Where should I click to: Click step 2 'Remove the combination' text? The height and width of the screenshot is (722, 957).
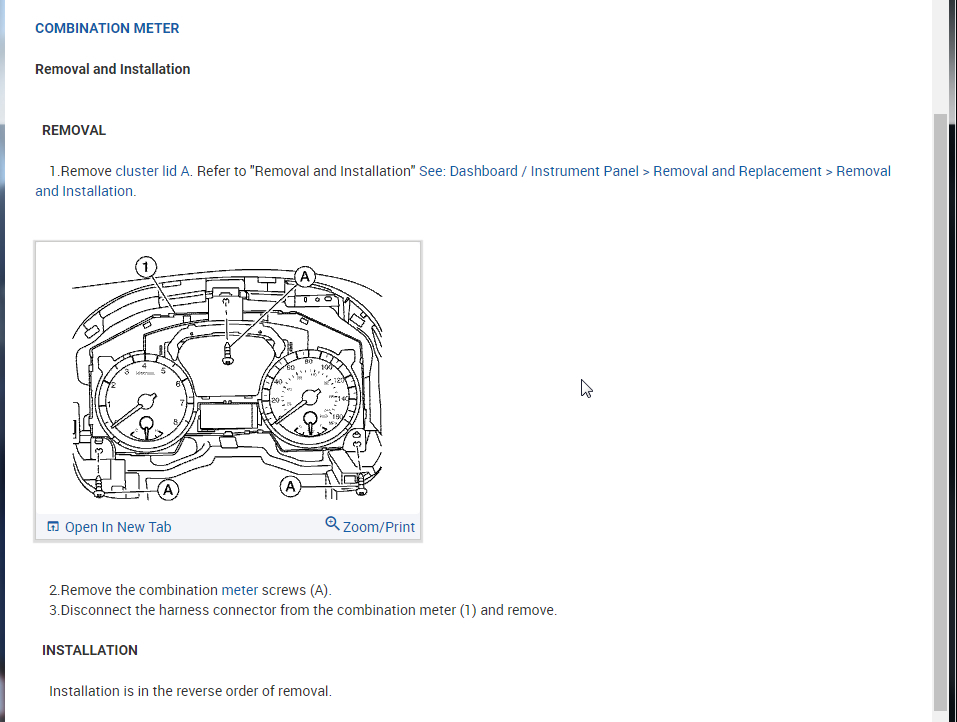point(190,590)
